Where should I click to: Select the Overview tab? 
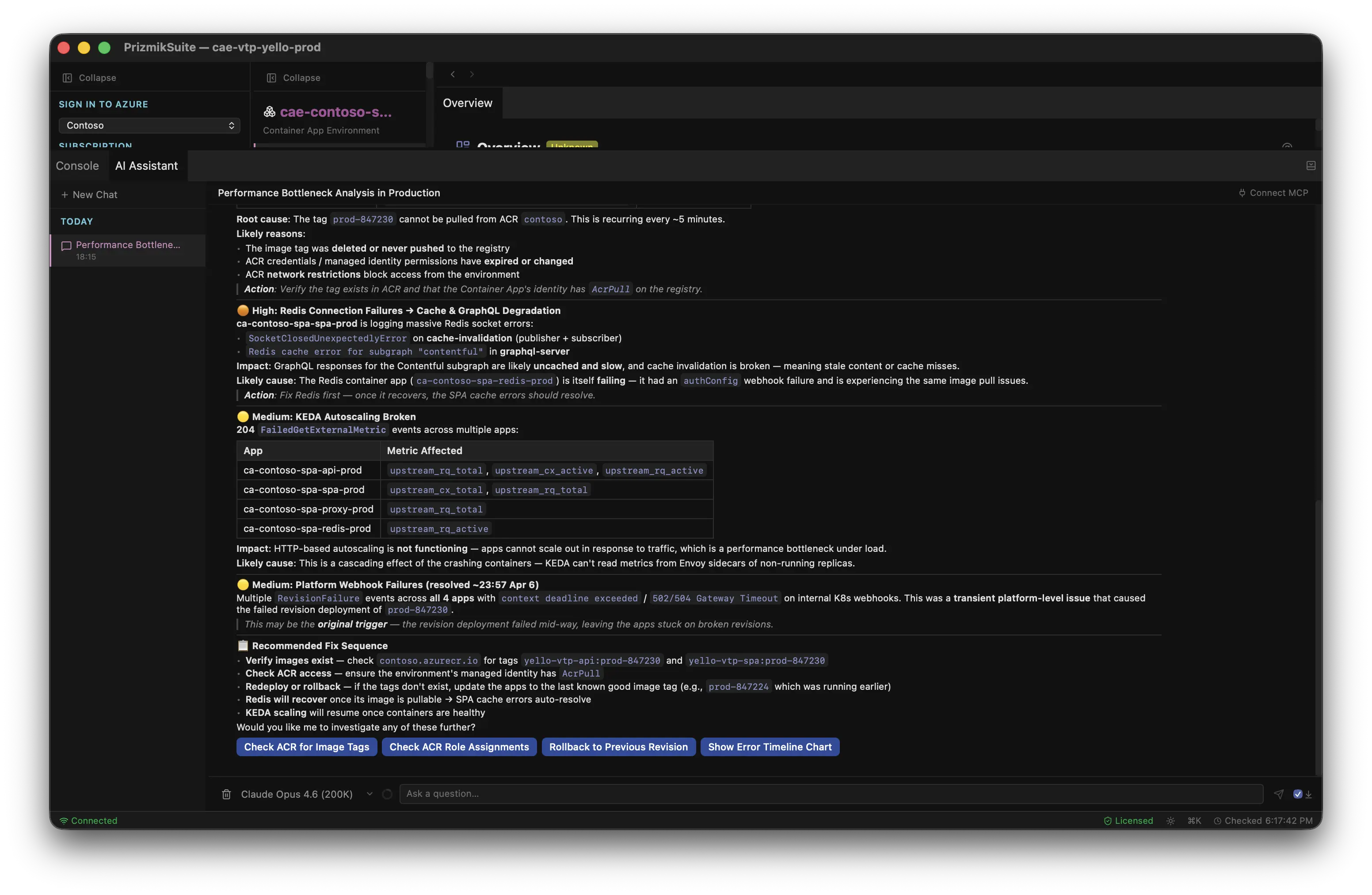468,103
